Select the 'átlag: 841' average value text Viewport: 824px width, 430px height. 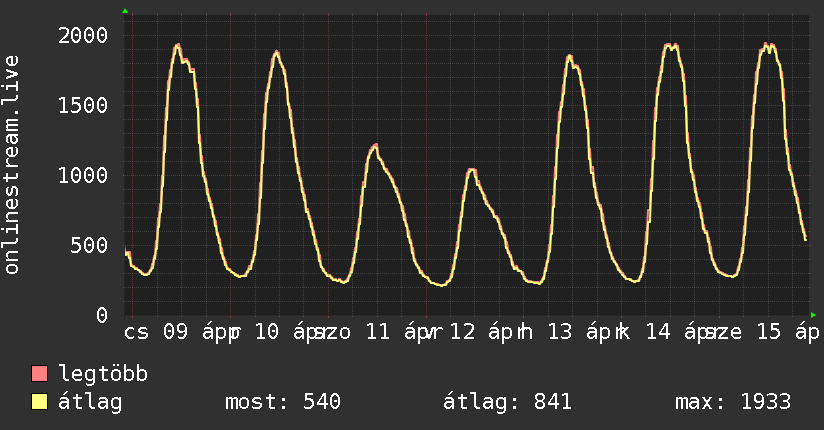pos(507,402)
